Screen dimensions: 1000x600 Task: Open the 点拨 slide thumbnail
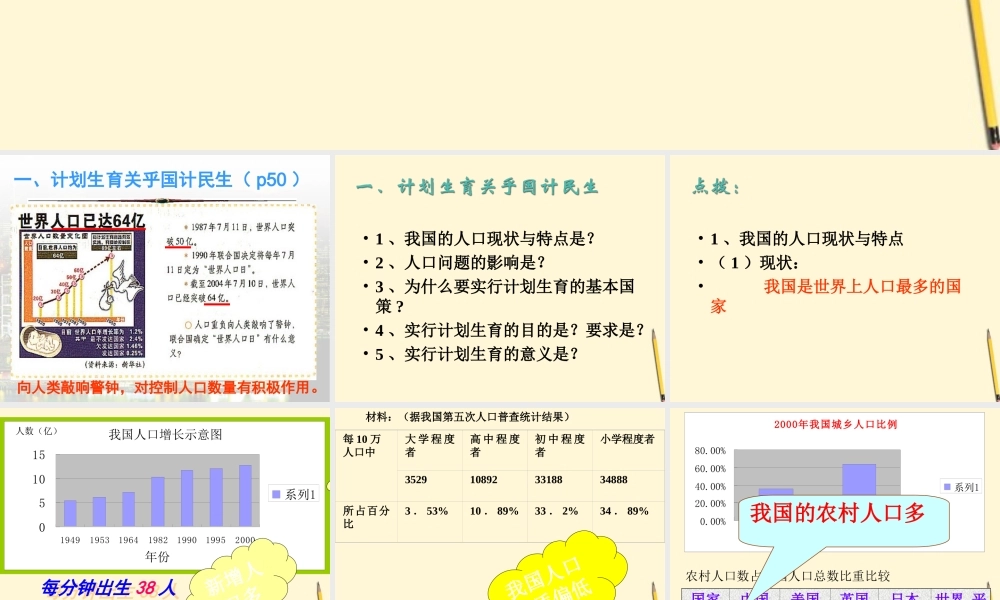point(835,279)
